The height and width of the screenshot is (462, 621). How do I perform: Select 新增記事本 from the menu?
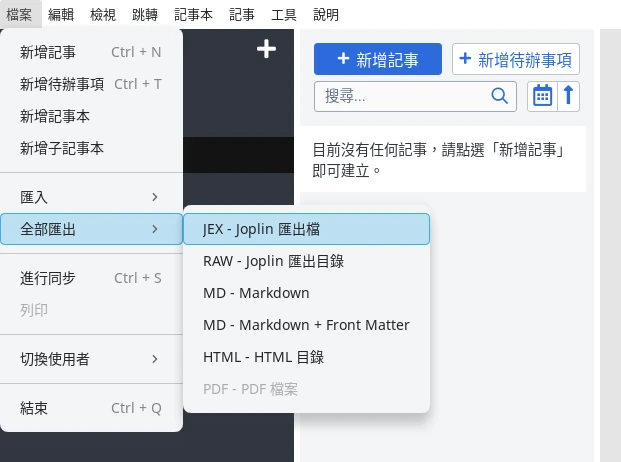[54, 116]
